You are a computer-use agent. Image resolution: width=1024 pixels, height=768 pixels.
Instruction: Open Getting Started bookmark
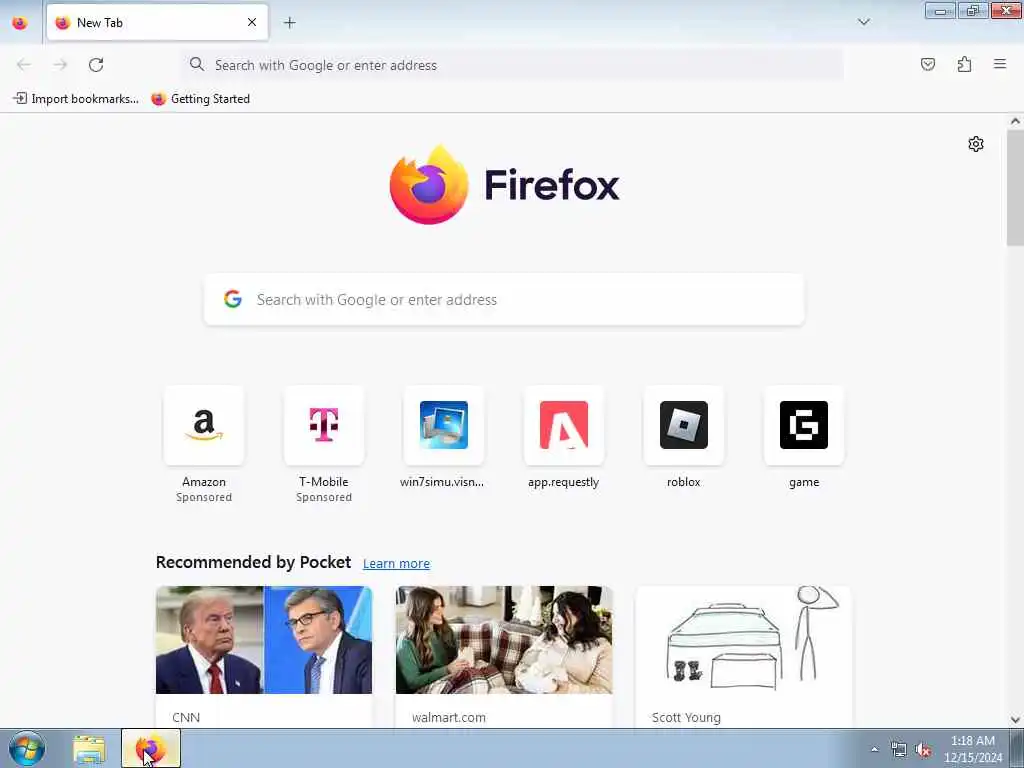(200, 99)
